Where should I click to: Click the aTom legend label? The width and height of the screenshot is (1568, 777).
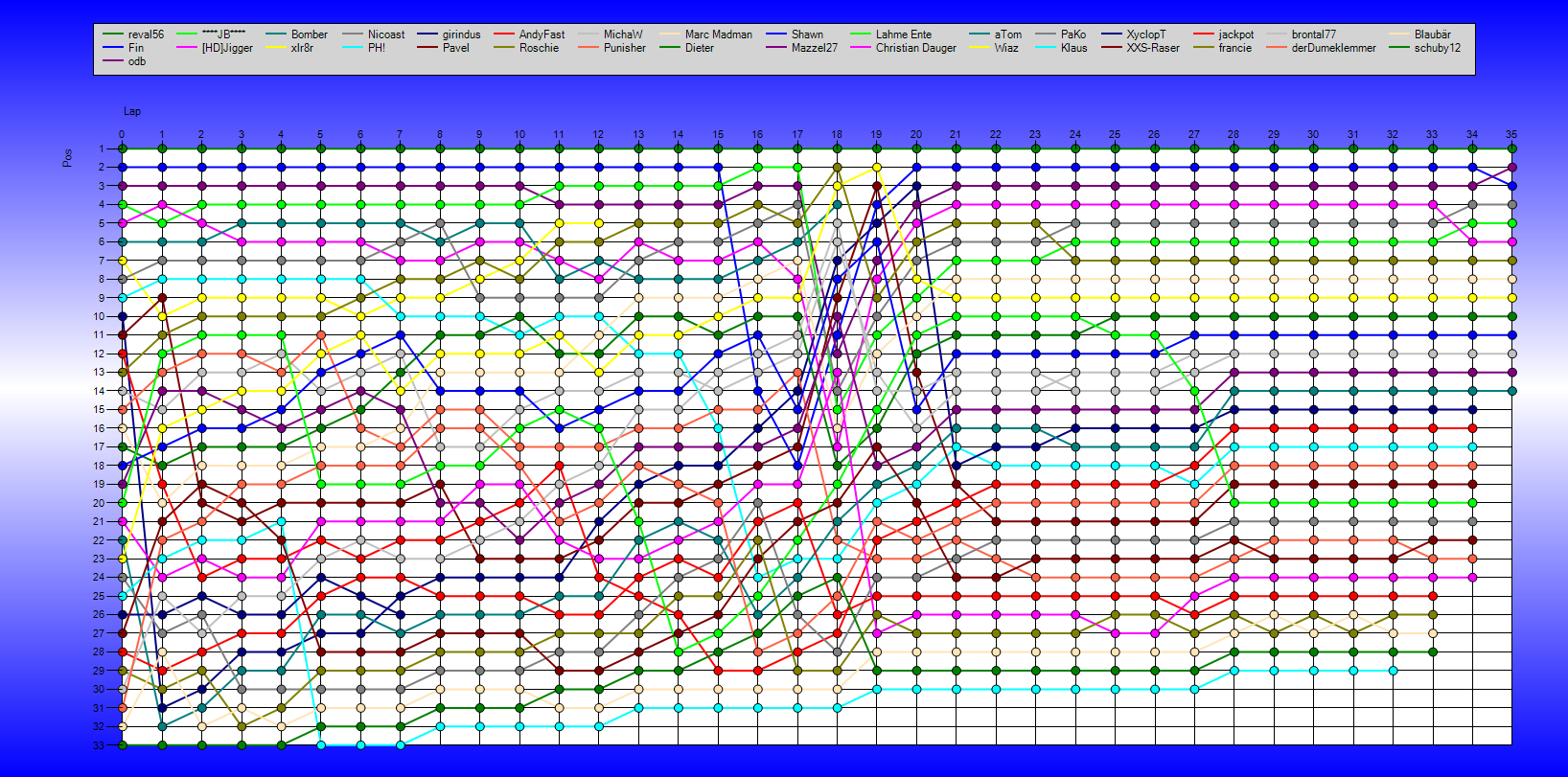pyautogui.click(x=996, y=34)
